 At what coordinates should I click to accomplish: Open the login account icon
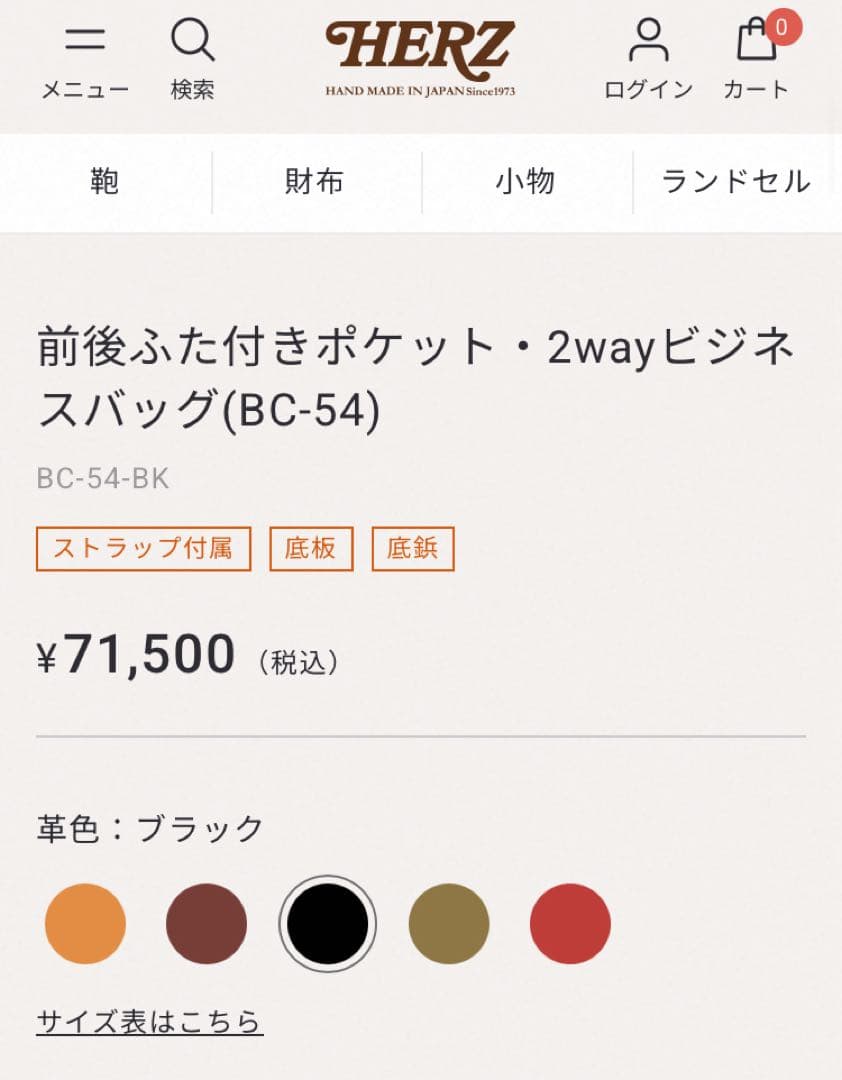coord(650,38)
